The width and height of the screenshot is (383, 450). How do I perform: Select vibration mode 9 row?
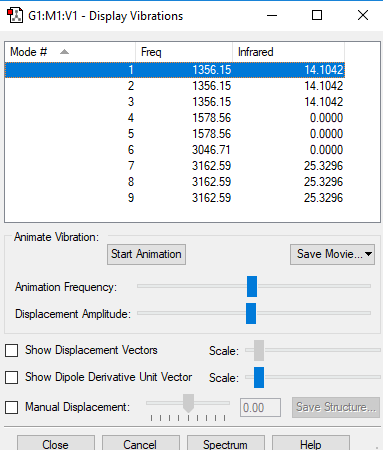pyautogui.click(x=175, y=198)
